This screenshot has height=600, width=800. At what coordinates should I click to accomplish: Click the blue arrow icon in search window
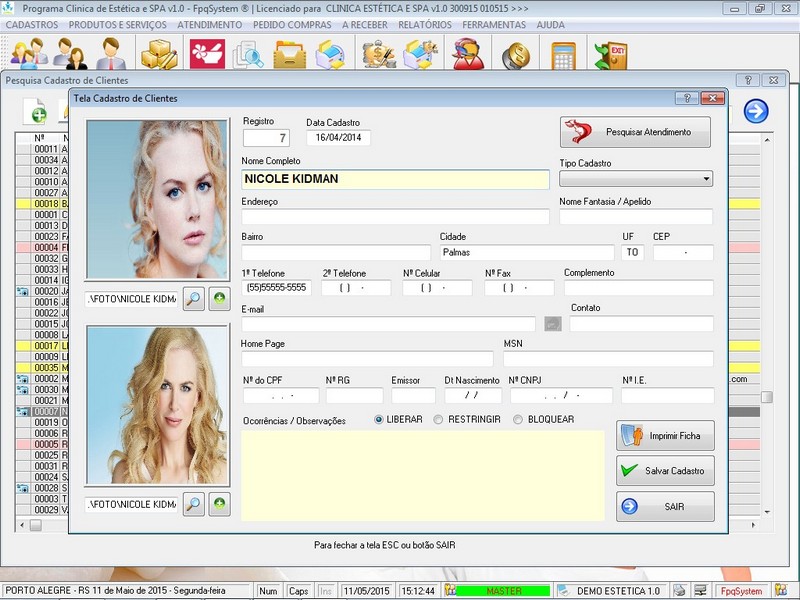[x=756, y=111]
